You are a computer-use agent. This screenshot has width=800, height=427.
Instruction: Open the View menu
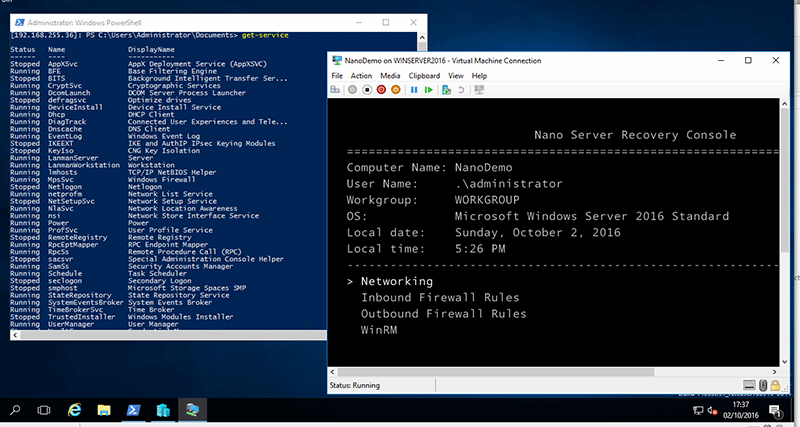tap(456, 76)
